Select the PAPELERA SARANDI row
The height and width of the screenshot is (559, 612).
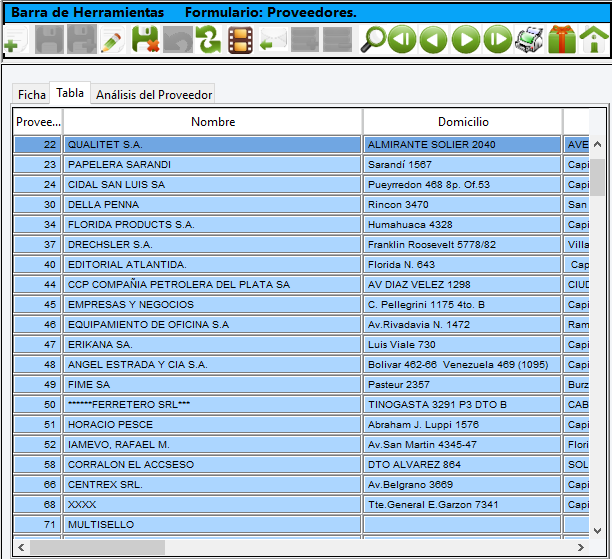pos(301,164)
